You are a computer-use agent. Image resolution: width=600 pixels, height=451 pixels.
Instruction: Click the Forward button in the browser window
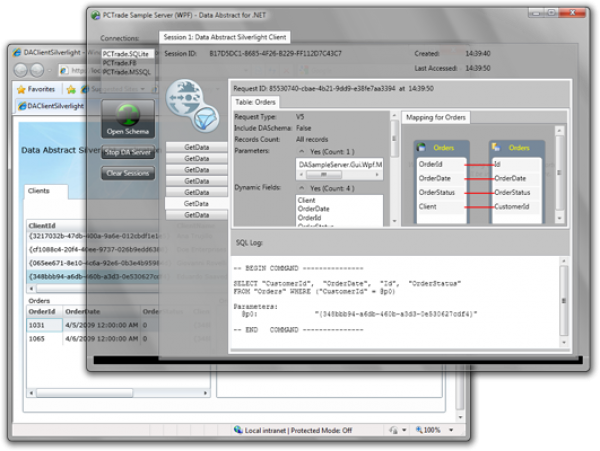click(37, 70)
